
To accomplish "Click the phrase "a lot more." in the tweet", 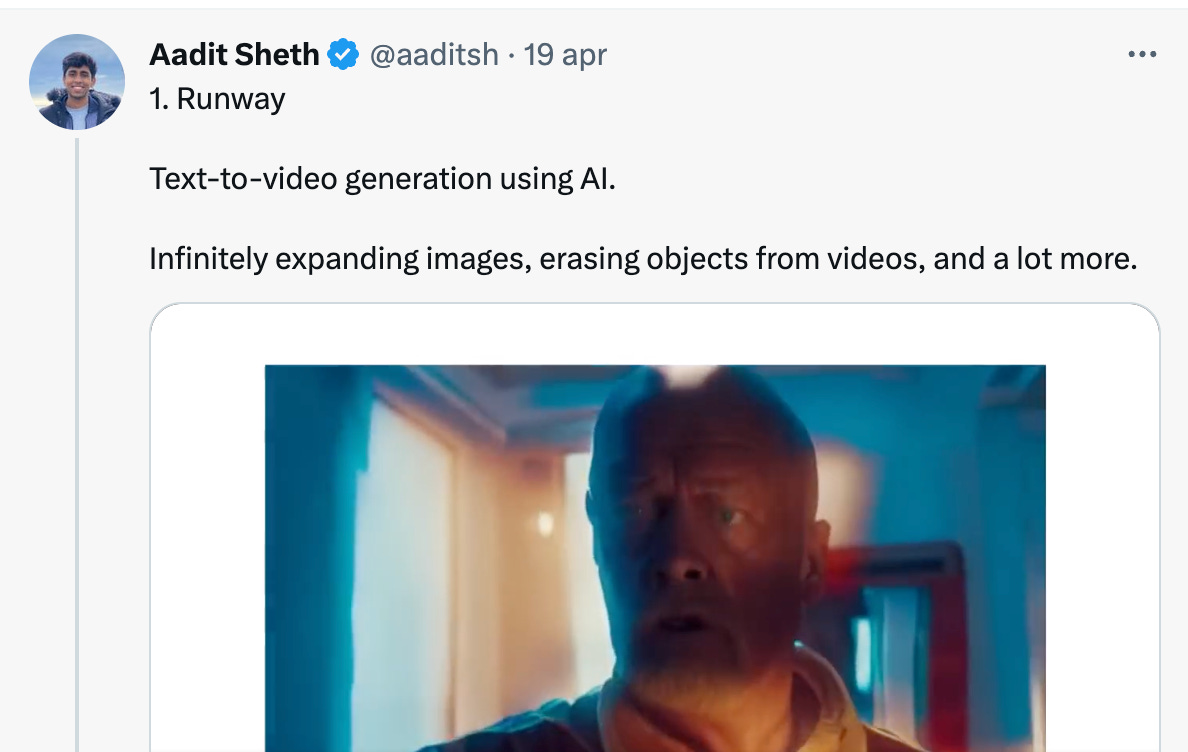I will [1065, 259].
